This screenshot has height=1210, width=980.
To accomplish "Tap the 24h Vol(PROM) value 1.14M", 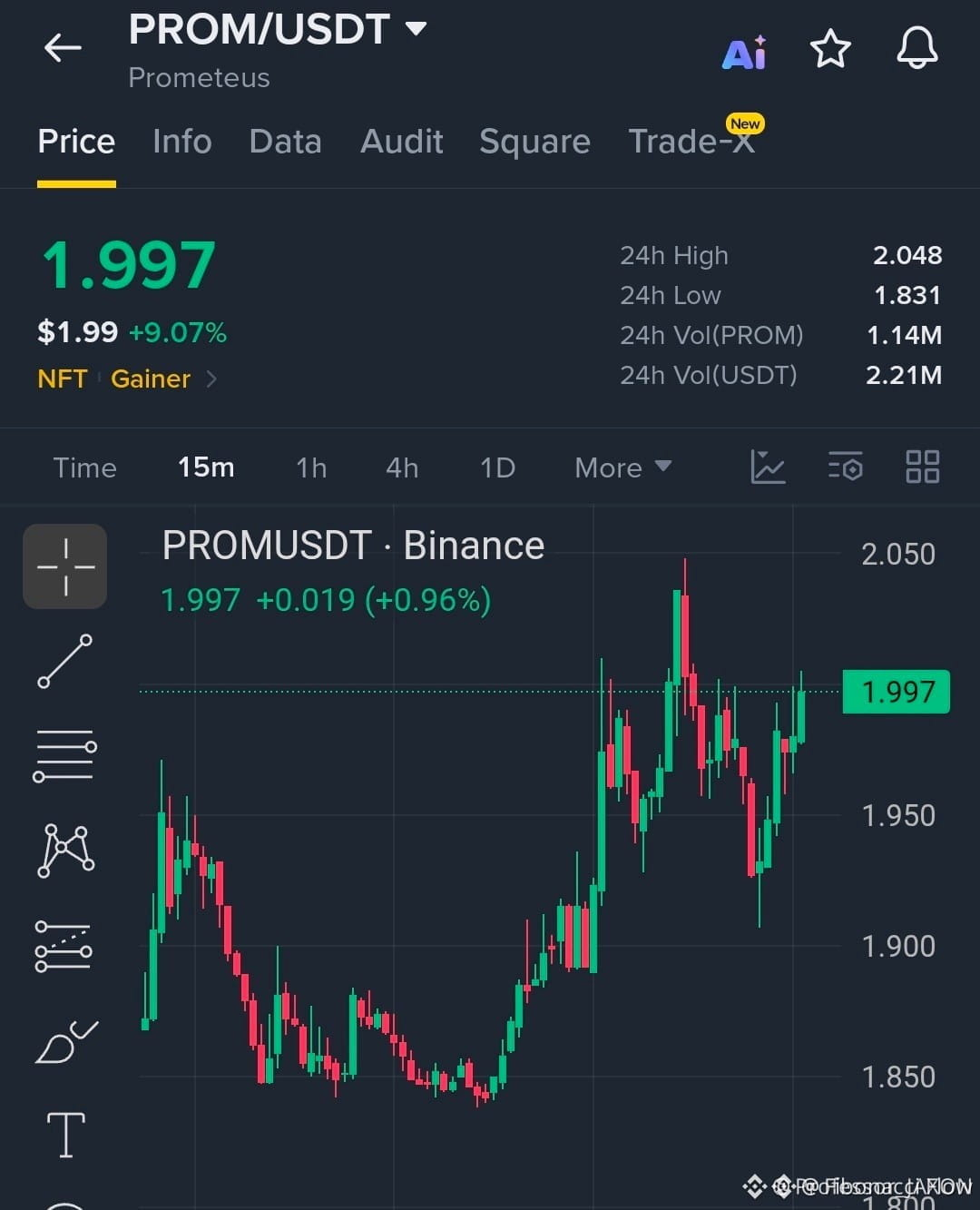I will (905, 335).
